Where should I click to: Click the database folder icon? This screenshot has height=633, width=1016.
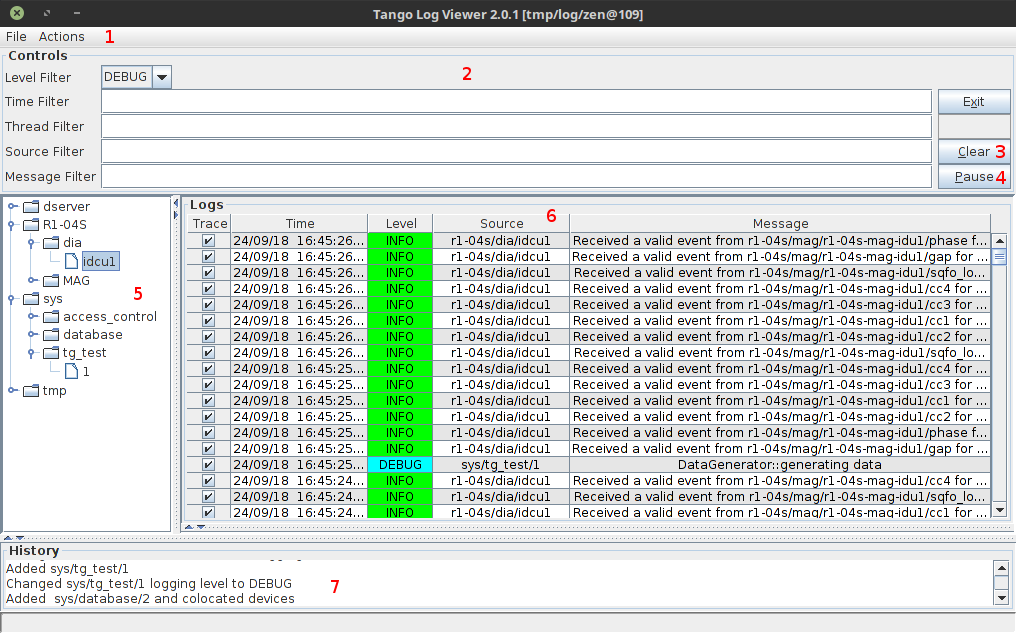[51, 335]
